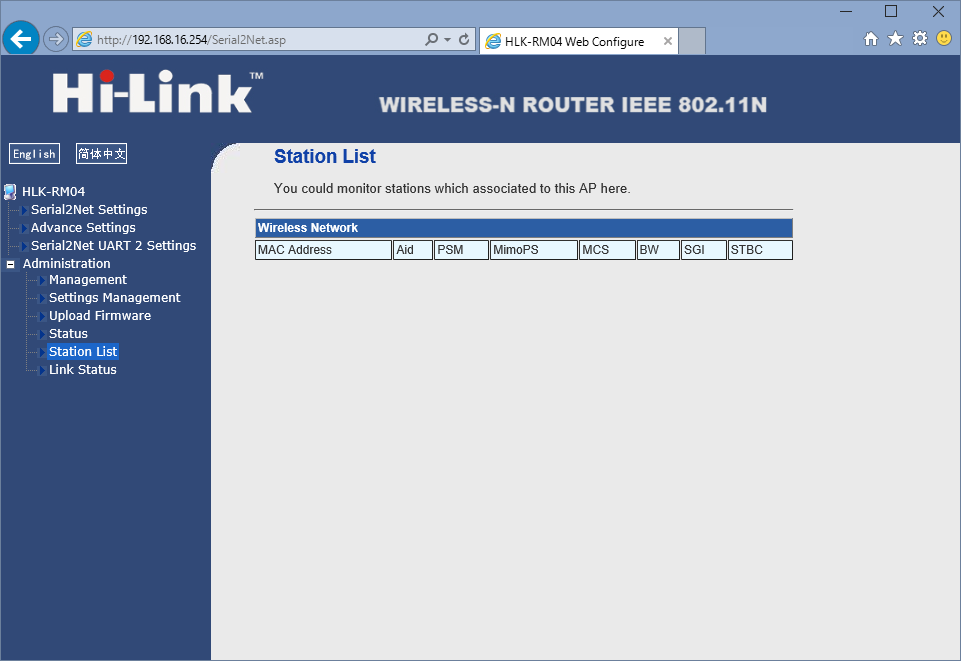Click the MCS column header
The image size is (961, 661).
[607, 250]
